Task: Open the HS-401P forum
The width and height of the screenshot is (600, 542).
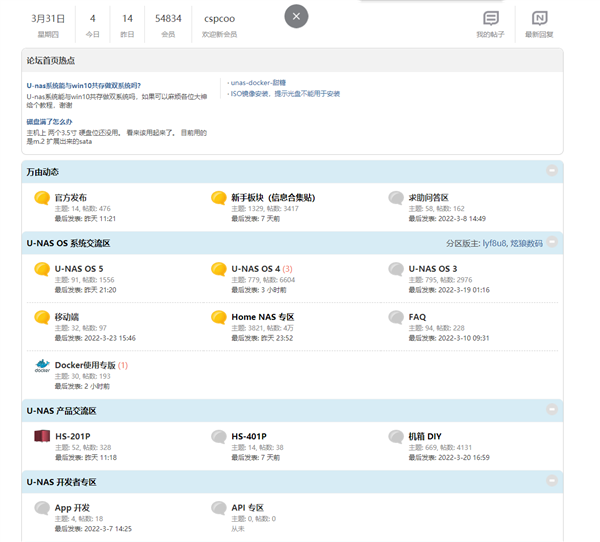Action: coord(249,436)
